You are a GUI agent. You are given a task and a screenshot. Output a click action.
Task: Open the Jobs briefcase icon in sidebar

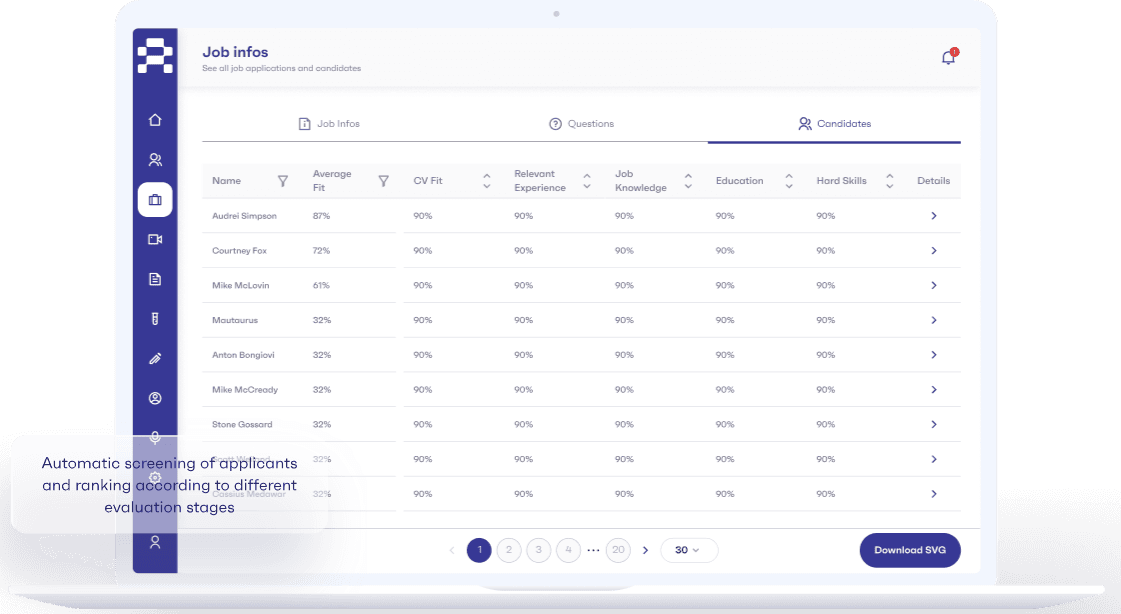155,199
